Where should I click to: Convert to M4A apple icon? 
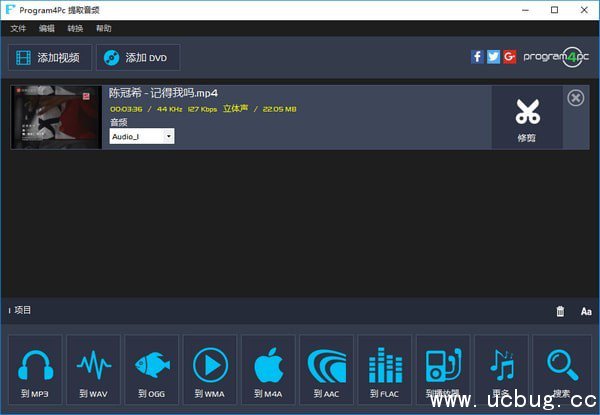[x=268, y=370]
